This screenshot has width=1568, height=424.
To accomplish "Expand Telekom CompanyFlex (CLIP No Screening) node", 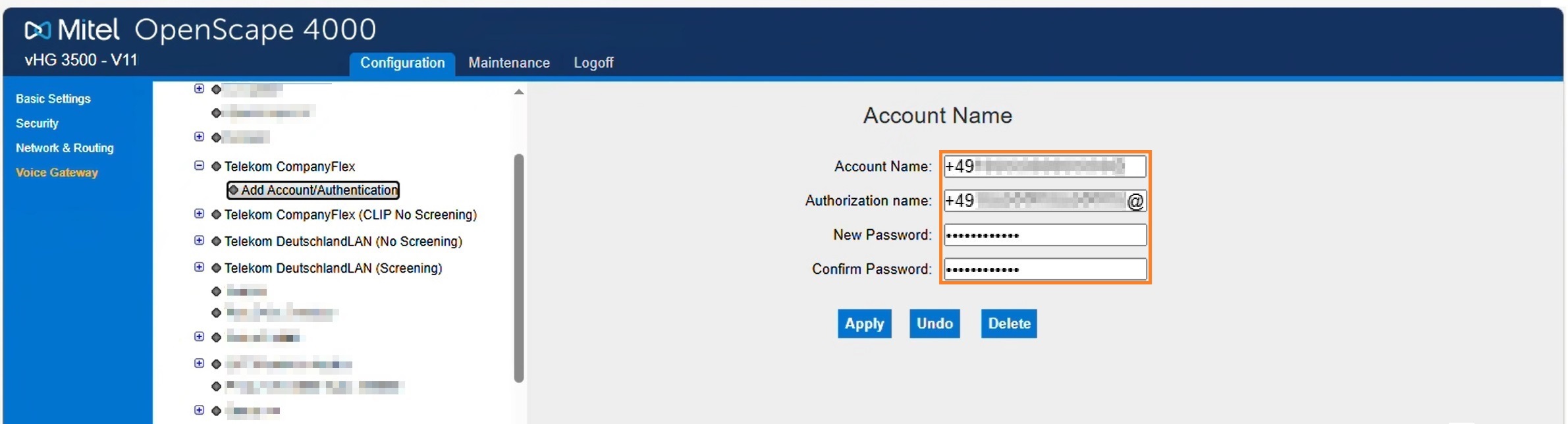I will pos(199,214).
